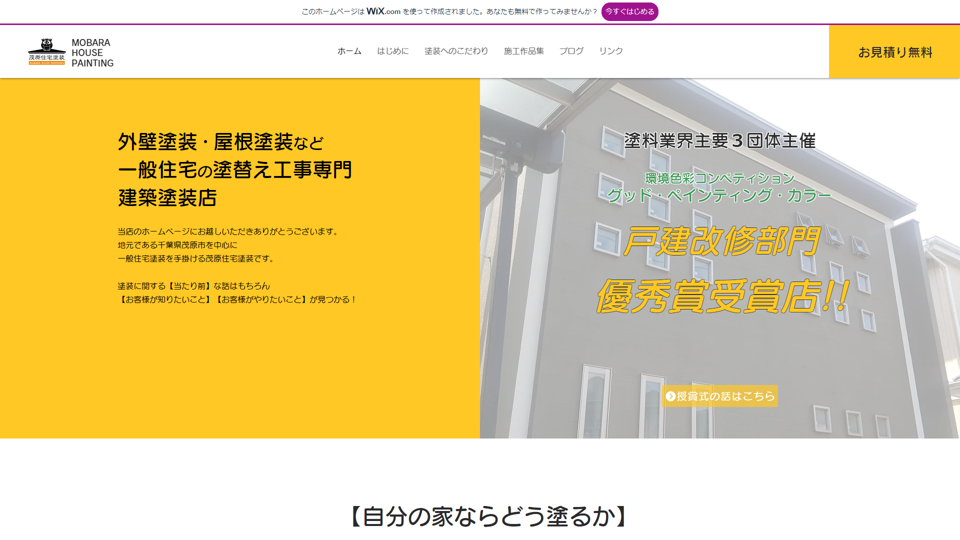
Task: Click the intro paragraph starting 当店のホームページに
Action: tap(228, 231)
